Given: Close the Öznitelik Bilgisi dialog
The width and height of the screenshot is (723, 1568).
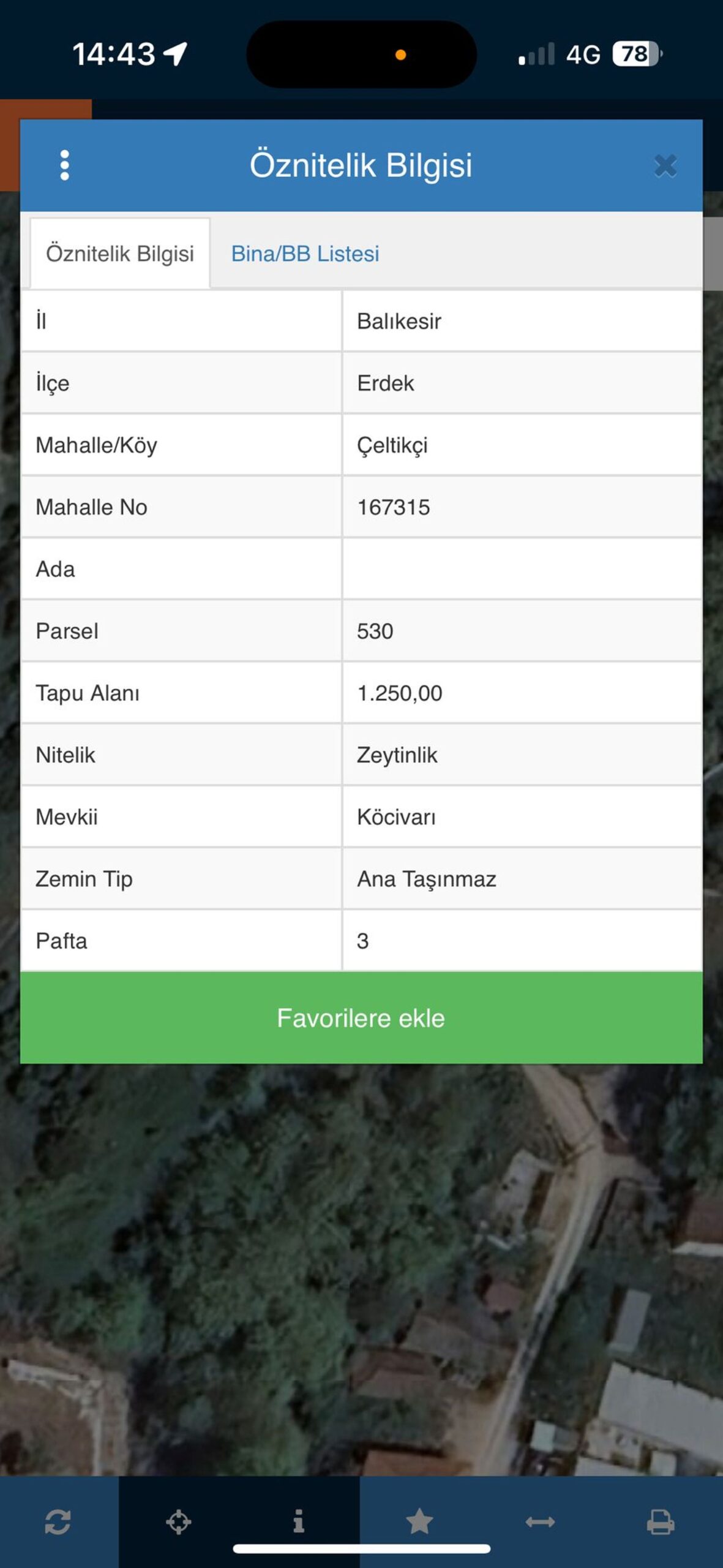Looking at the screenshot, I should [665, 166].
